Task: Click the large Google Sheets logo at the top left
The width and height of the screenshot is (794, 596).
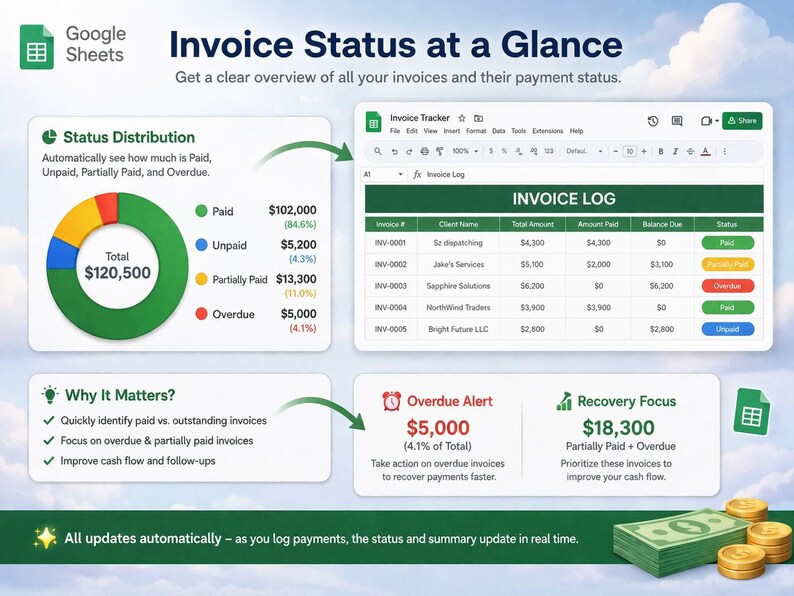Action: [x=36, y=47]
